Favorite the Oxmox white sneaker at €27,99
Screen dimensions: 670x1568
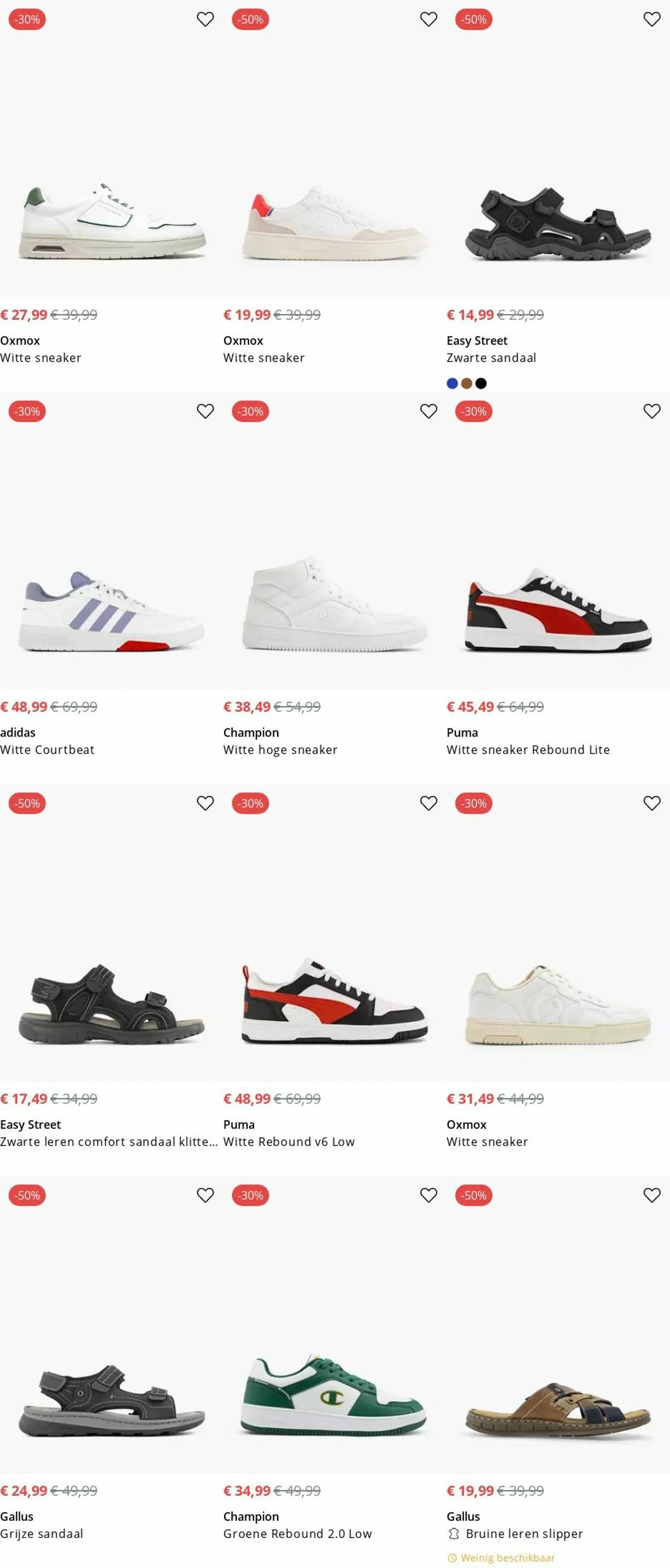click(x=205, y=19)
